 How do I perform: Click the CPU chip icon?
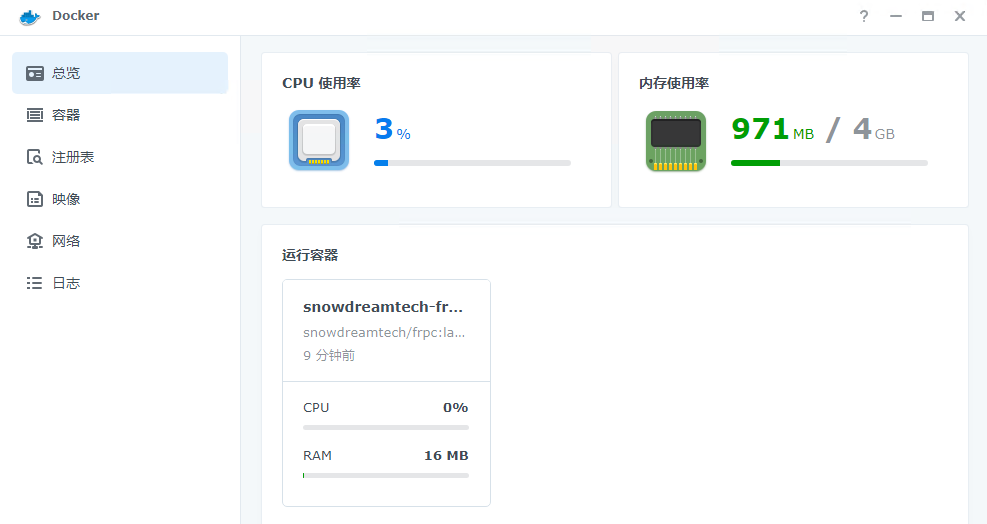pos(318,140)
